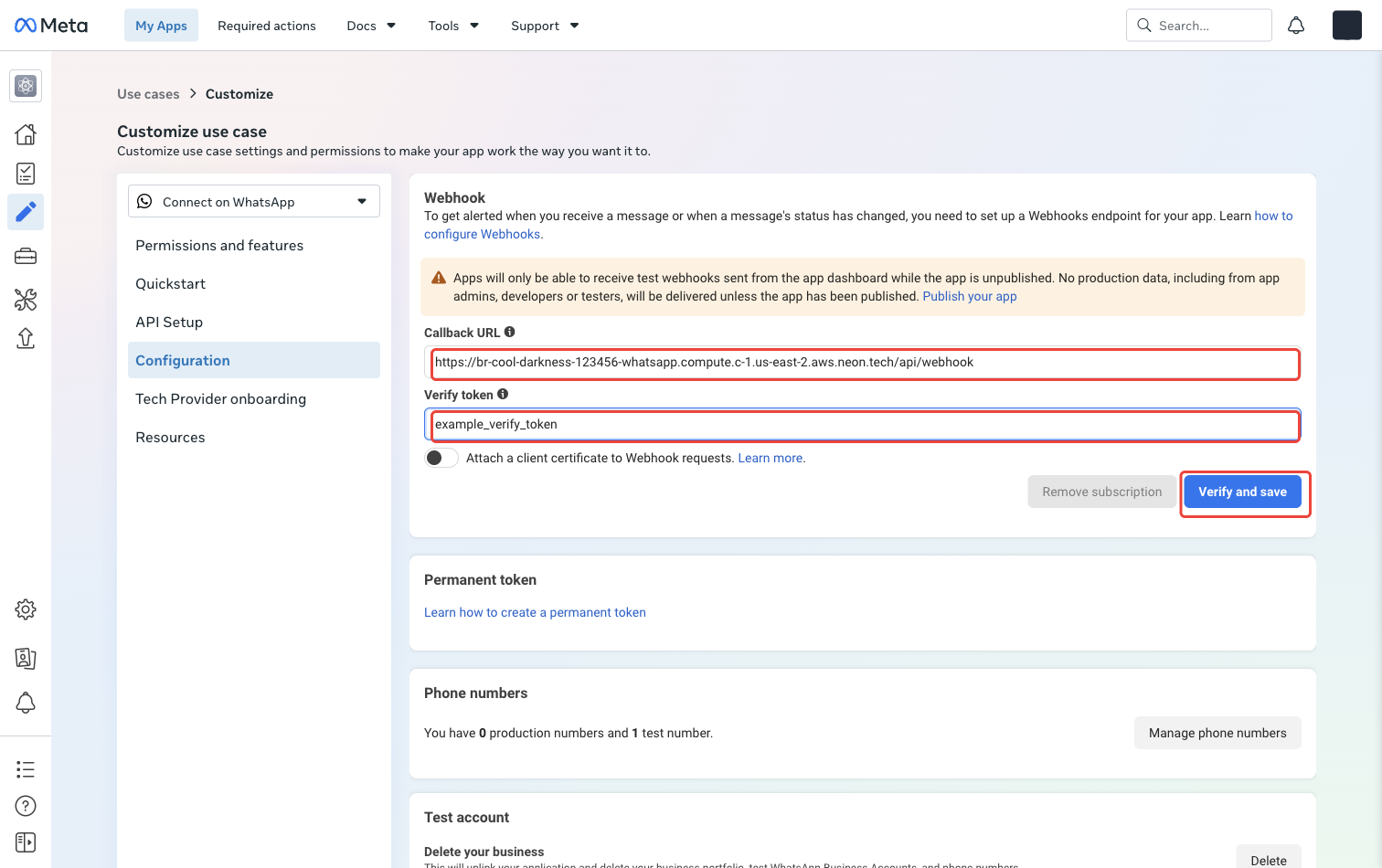
Task: Click the Phone numbers heading
Action: point(475,693)
